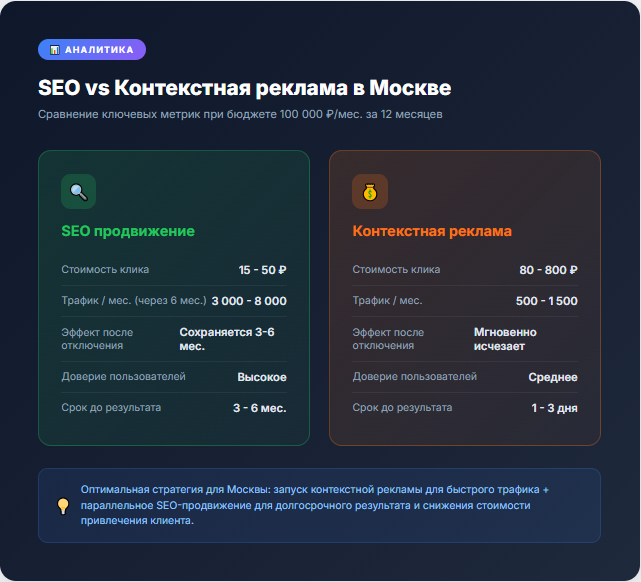641x582 pixels.
Task: Click the magnifying glass SEO icon
Action: click(x=78, y=192)
